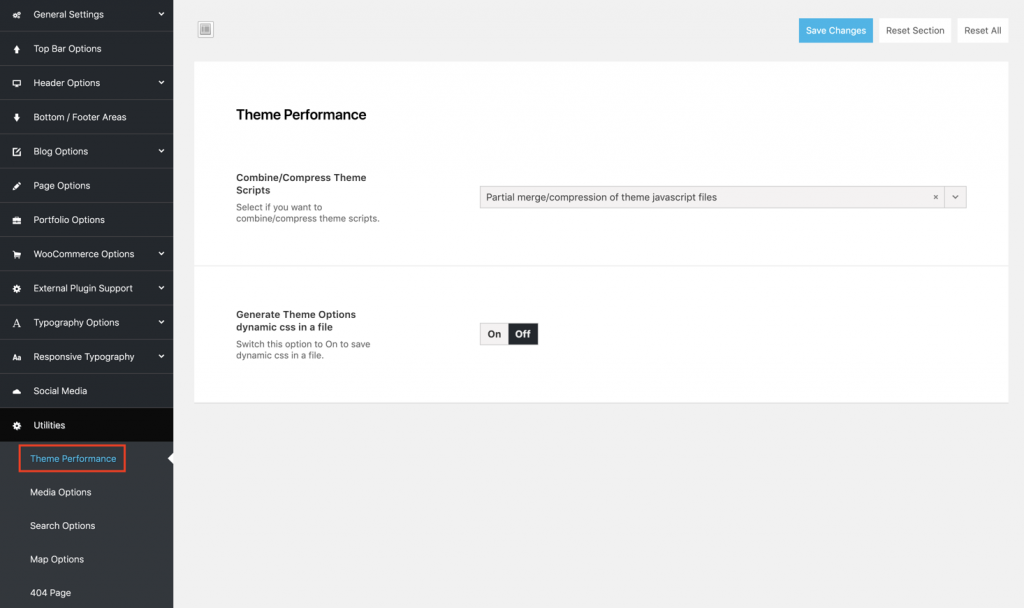Click the Reset Section button
Viewport: 1024px width, 608px height.
click(x=914, y=30)
